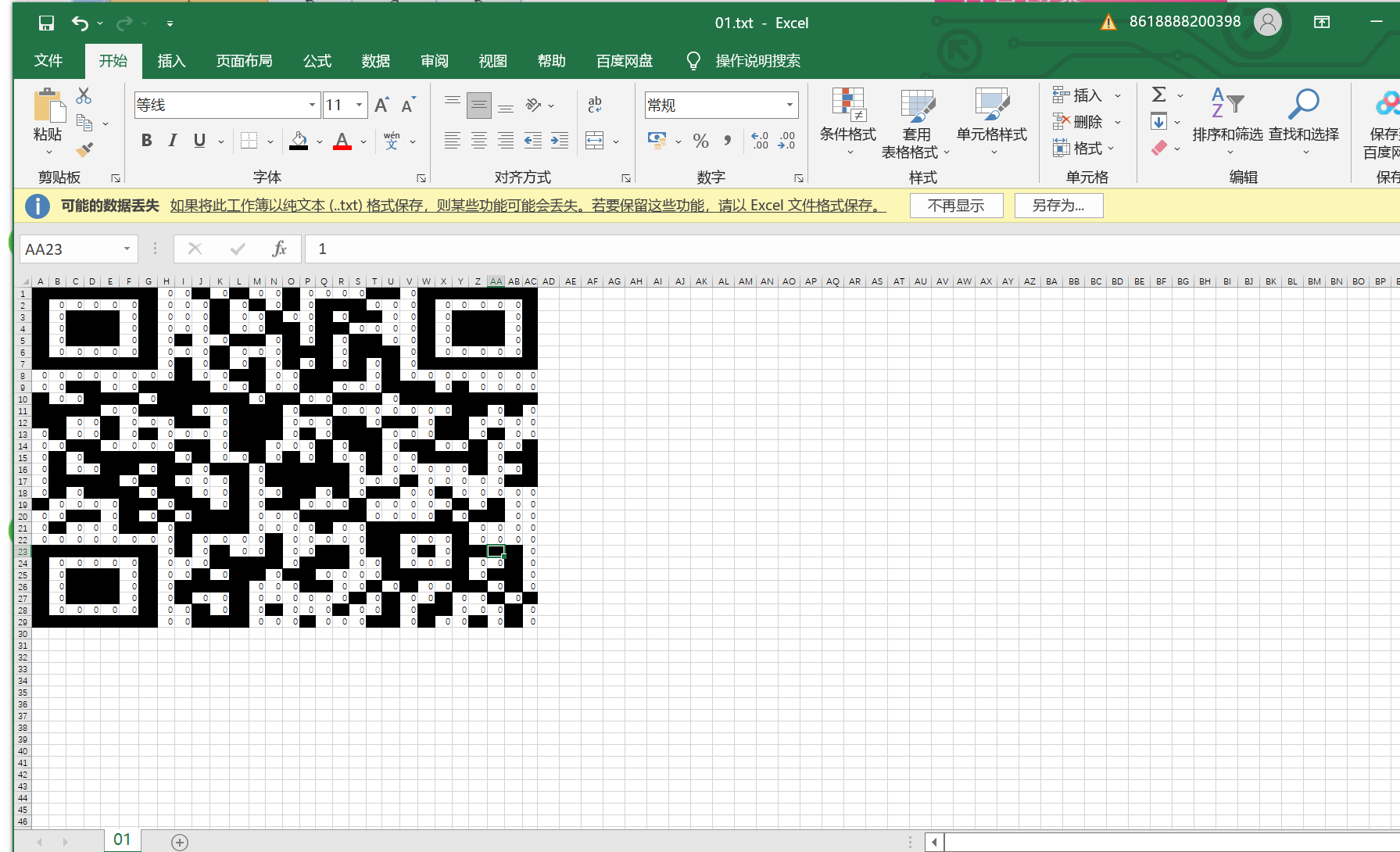The height and width of the screenshot is (852, 1400).
Task: Decrease font size with small A icon
Action: pyautogui.click(x=408, y=105)
